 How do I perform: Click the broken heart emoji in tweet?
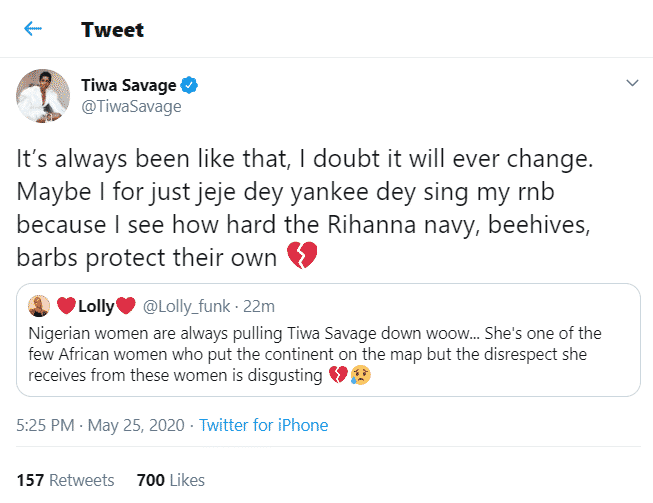301,257
